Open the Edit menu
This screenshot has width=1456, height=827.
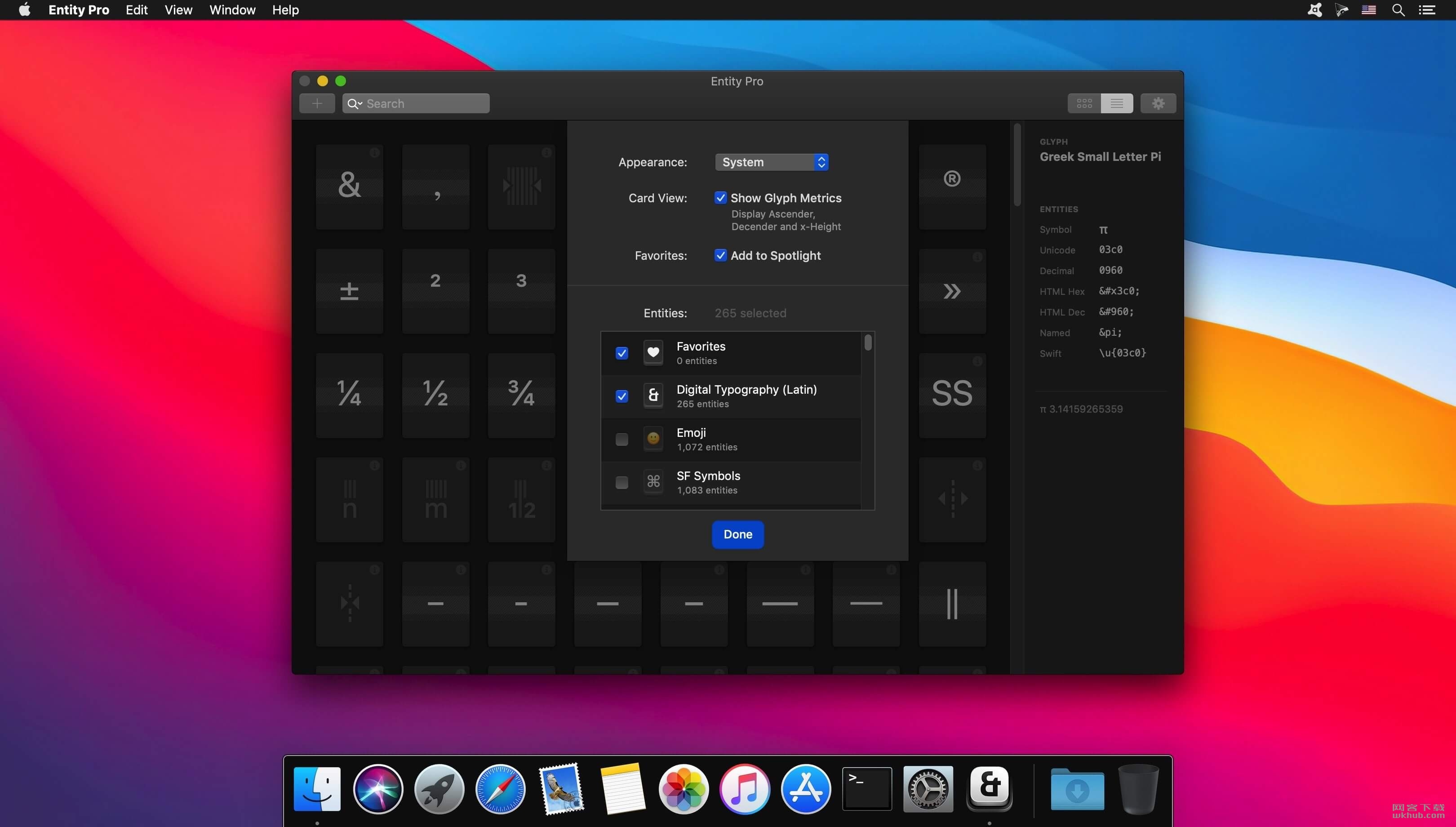point(136,9)
